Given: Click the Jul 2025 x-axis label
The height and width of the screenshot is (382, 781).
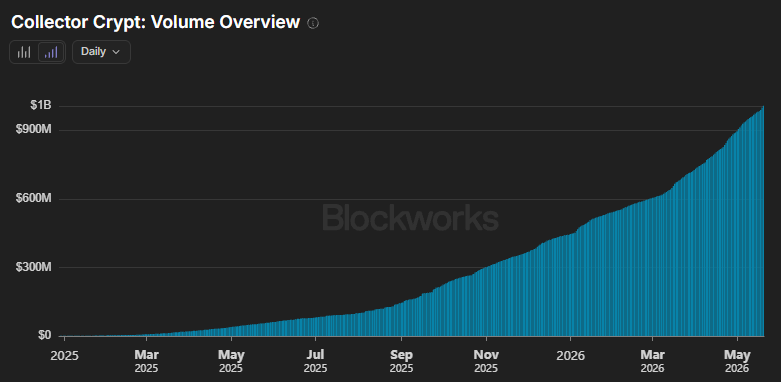Looking at the screenshot, I should (316, 362).
